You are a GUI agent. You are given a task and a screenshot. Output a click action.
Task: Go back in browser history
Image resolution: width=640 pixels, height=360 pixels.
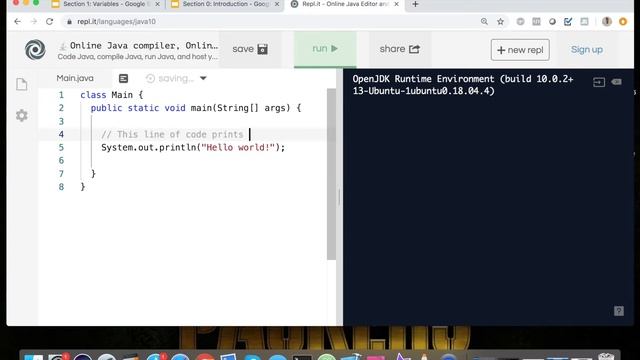(17, 22)
